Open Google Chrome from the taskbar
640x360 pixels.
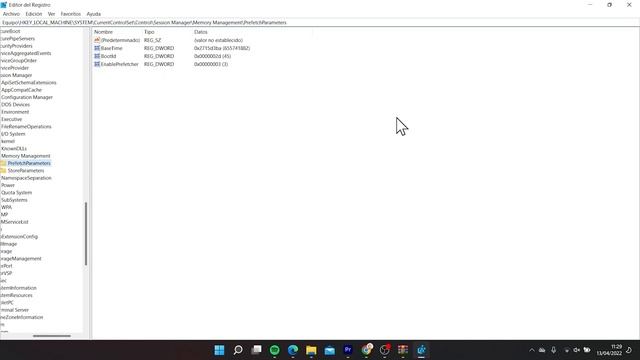click(367, 350)
